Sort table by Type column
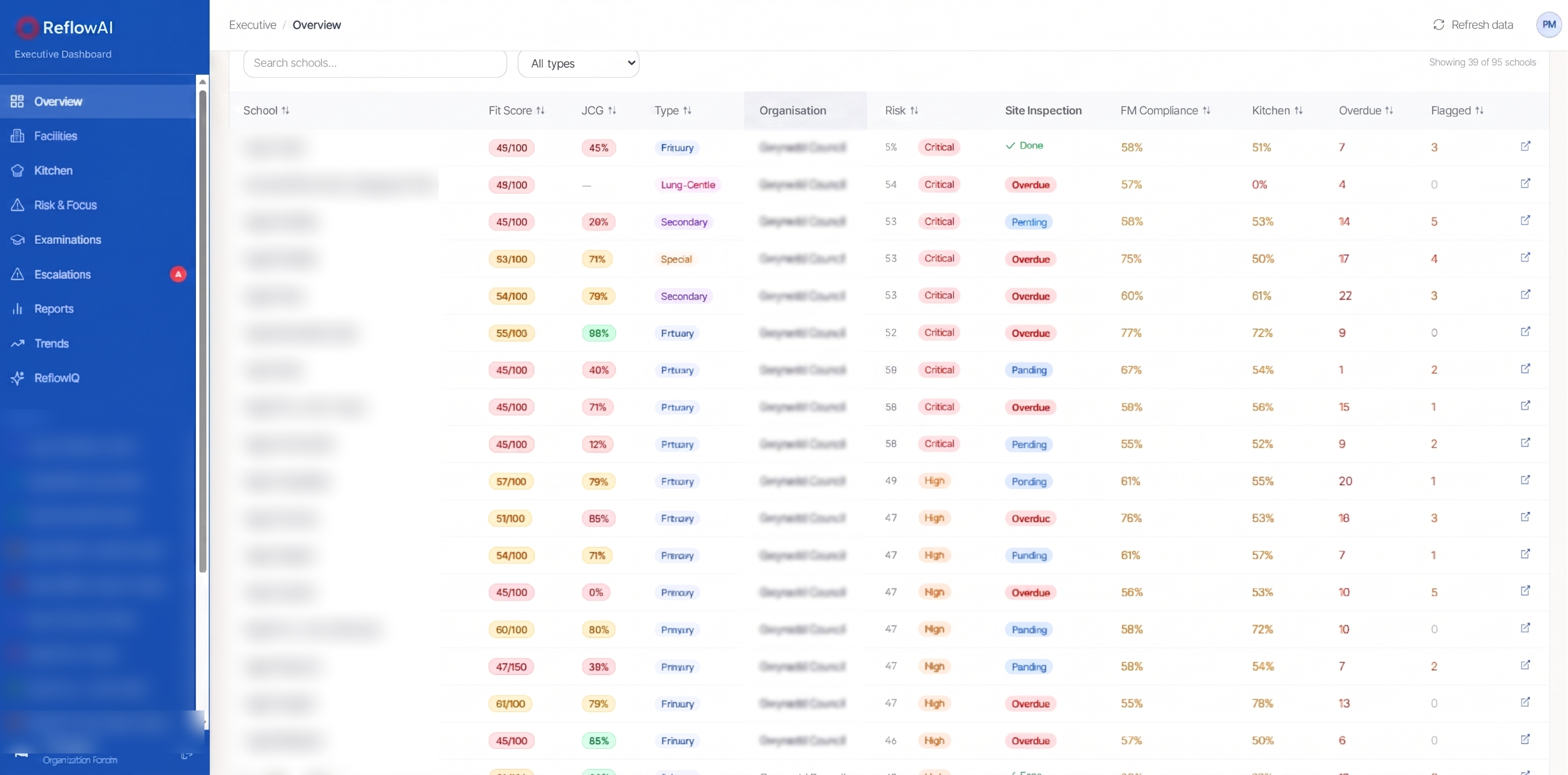Screen dimensions: 1568x775 [x=673, y=111]
